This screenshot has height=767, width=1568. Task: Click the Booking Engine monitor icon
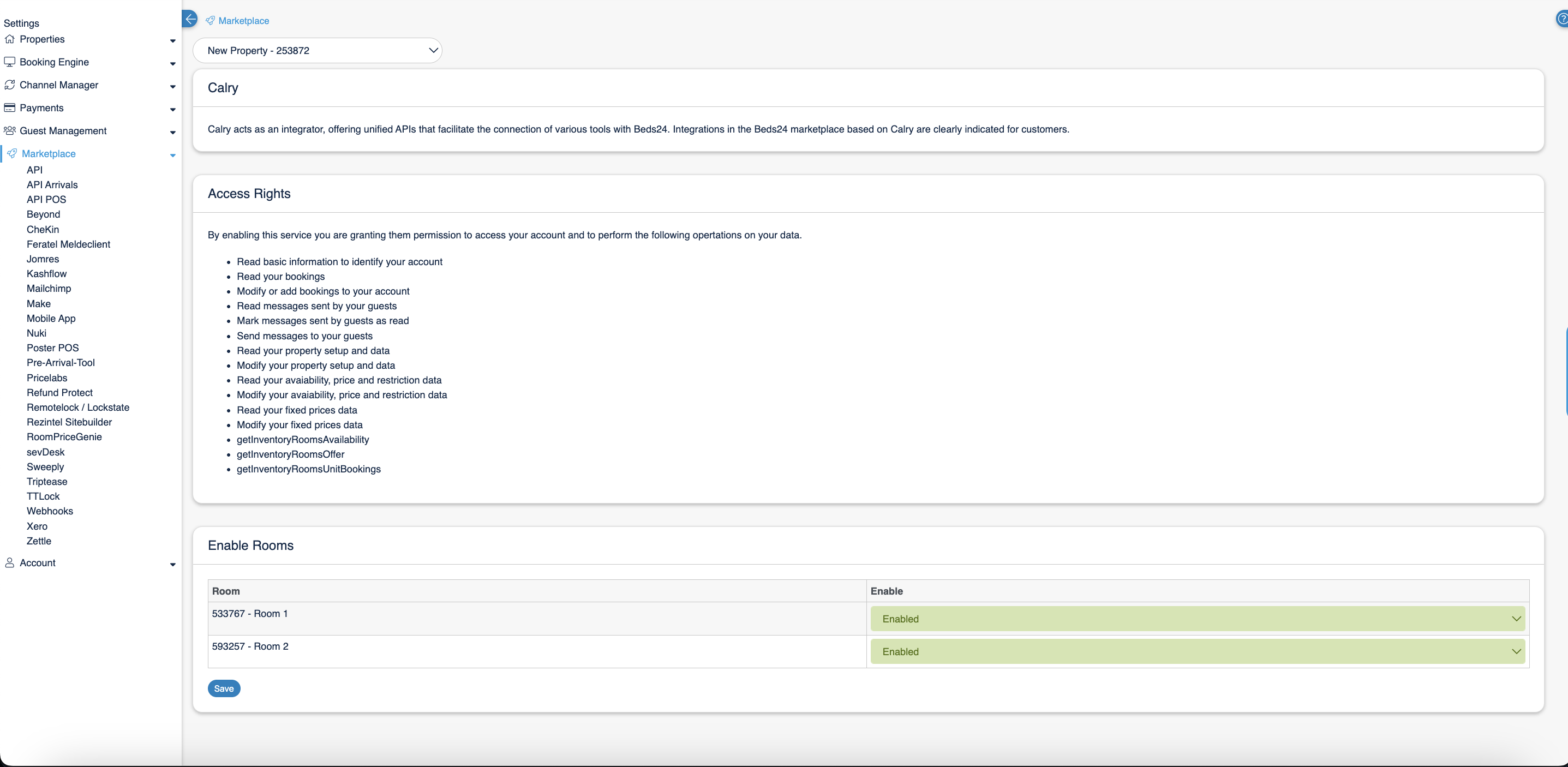[9, 62]
